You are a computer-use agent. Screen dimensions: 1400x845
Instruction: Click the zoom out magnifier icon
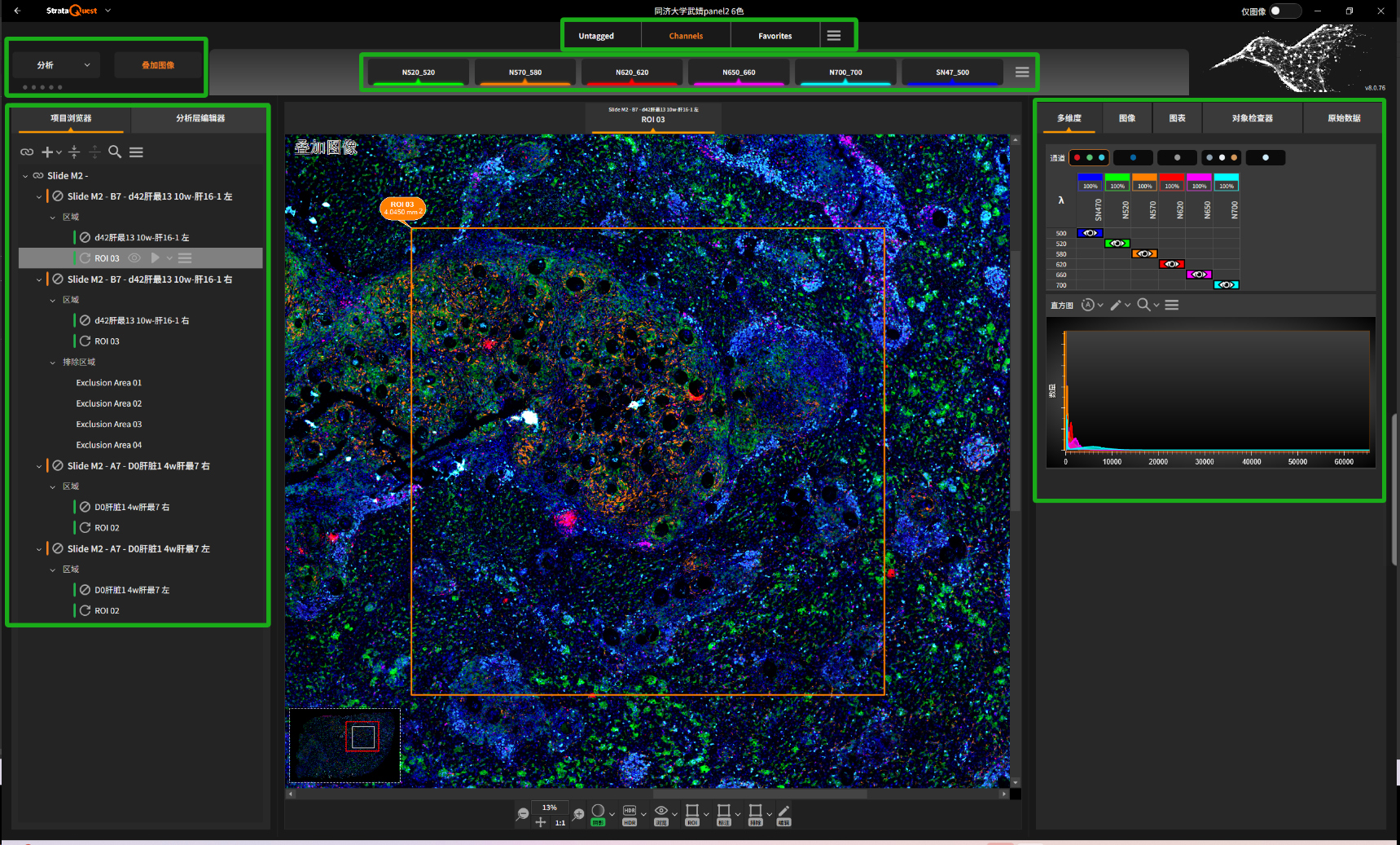click(x=521, y=812)
